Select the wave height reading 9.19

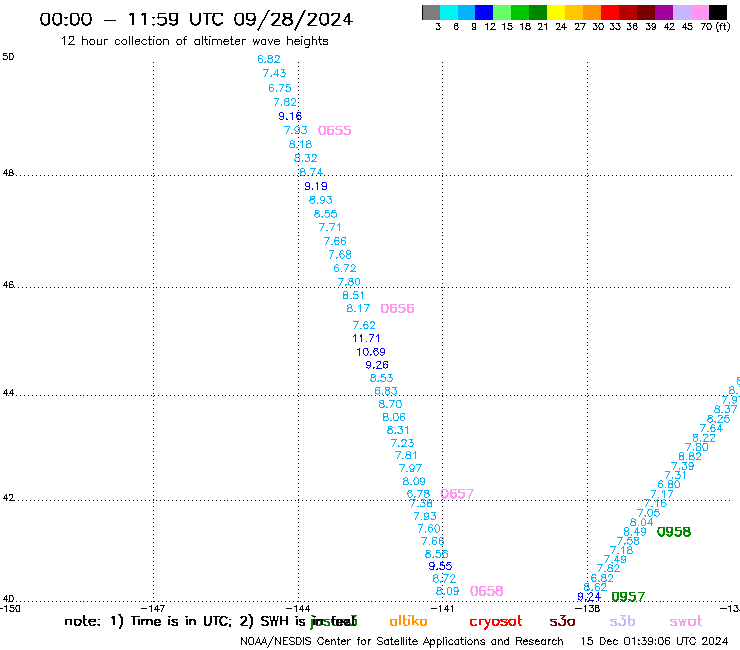click(316, 186)
